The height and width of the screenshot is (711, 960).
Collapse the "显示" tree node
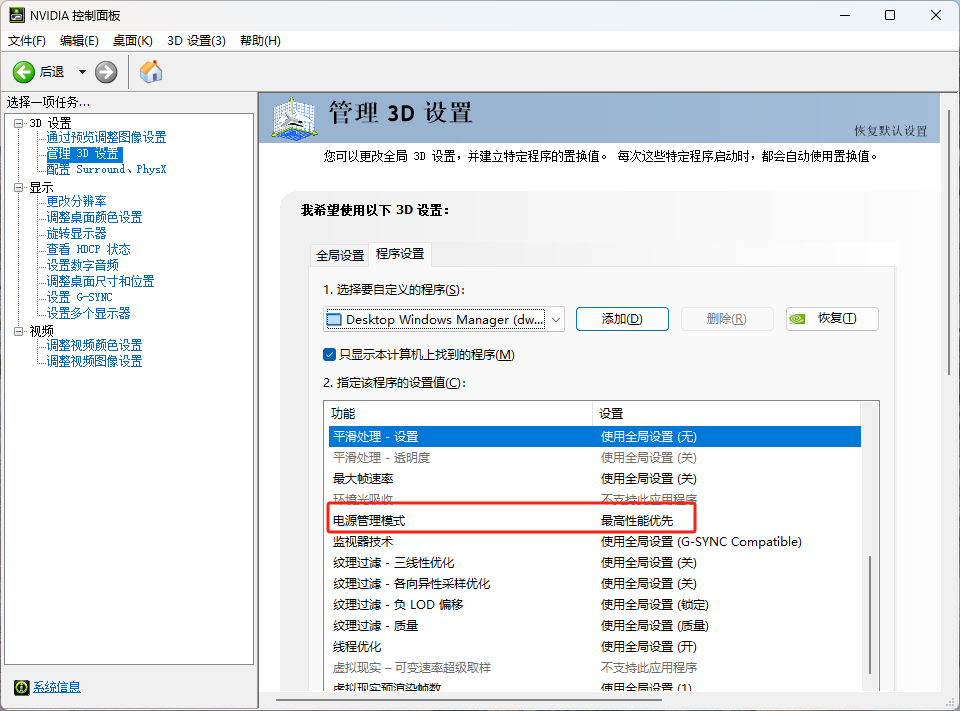coord(18,187)
